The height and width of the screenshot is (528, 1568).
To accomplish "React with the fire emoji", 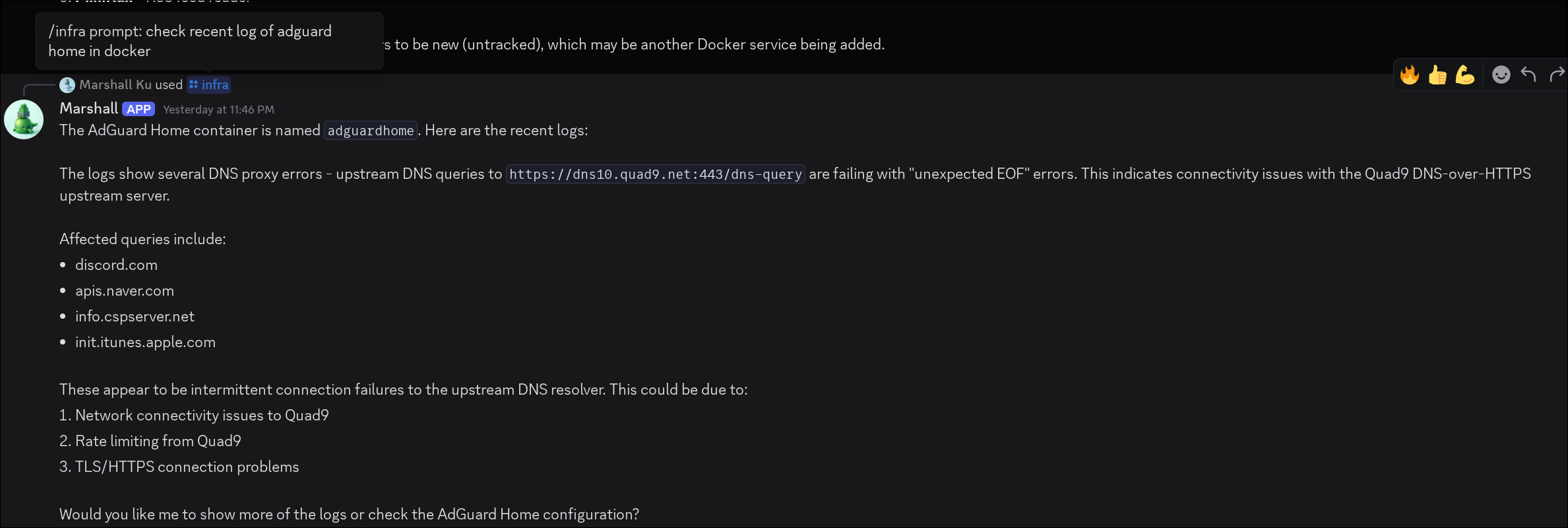I will (1409, 75).
